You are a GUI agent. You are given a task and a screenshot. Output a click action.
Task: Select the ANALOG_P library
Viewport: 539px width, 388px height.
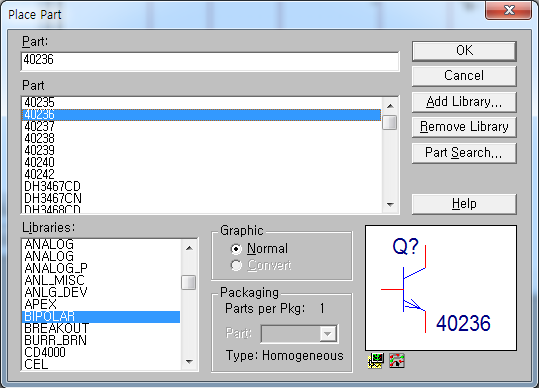(x=101, y=268)
